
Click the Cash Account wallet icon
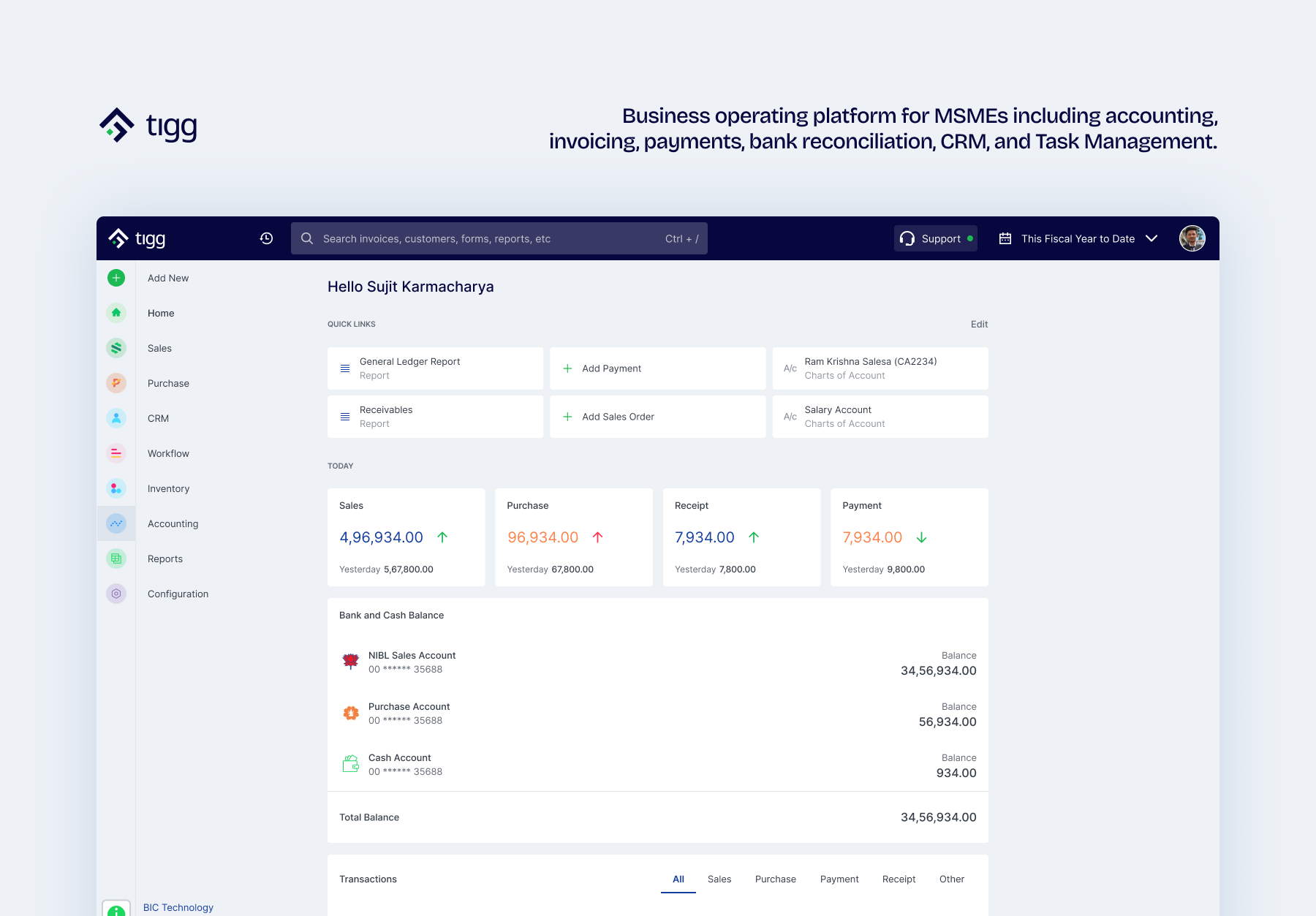(x=351, y=764)
